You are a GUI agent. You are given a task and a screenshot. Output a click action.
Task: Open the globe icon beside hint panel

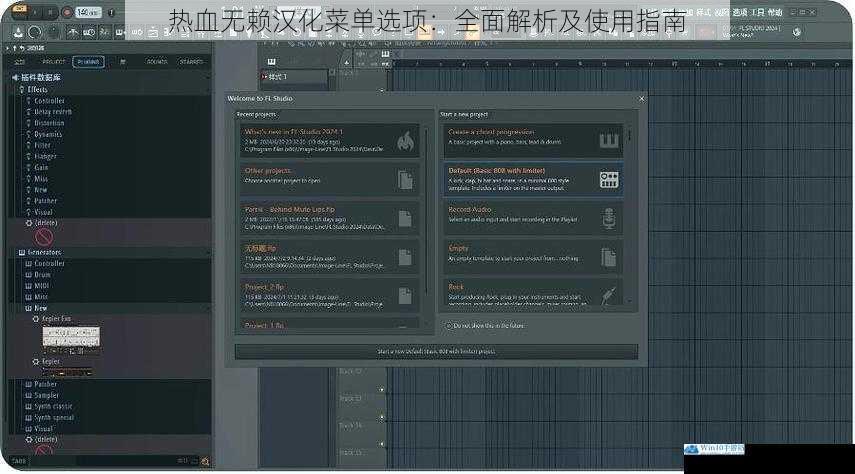[x=797, y=32]
